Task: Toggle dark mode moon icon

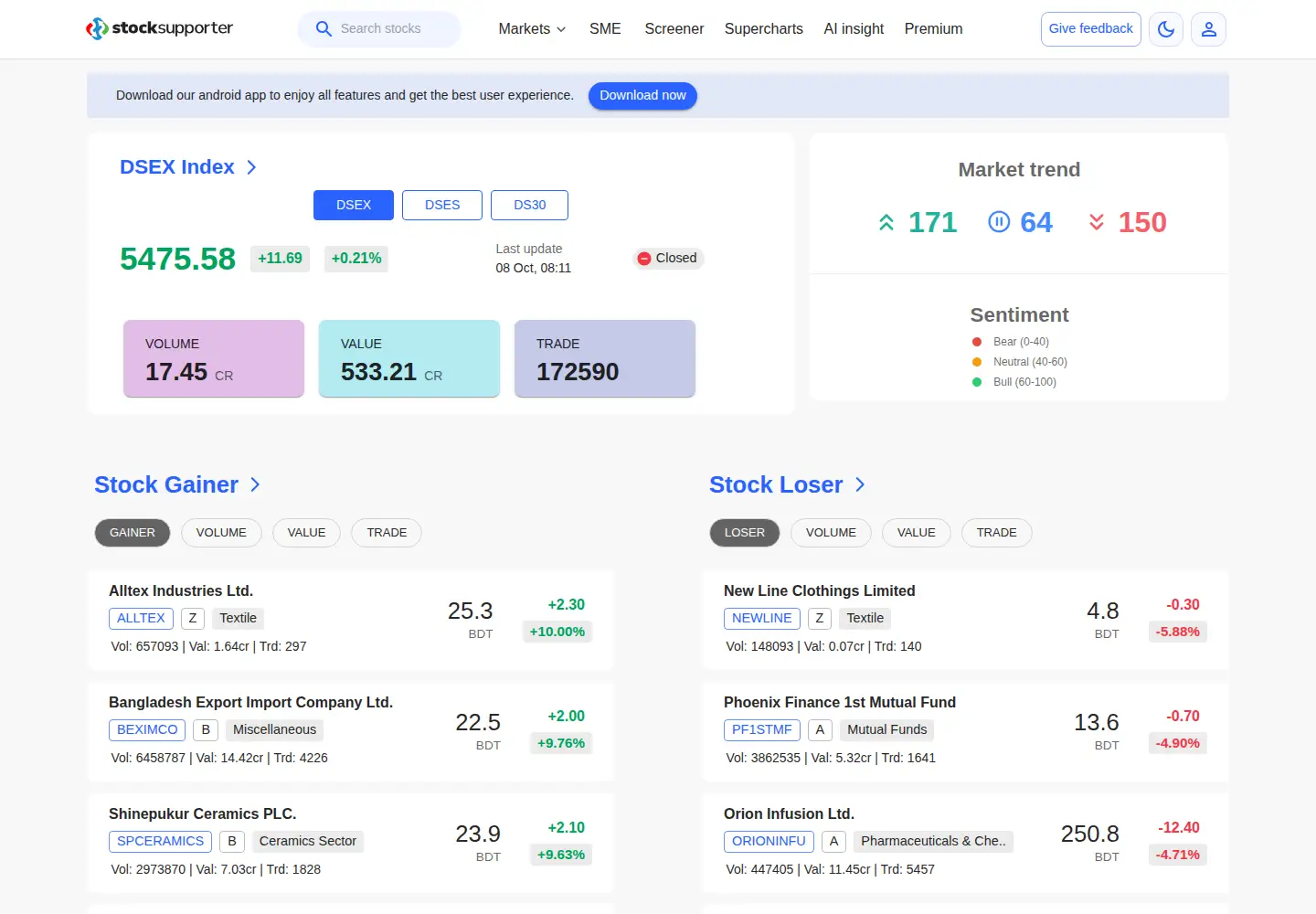Action: tap(1166, 29)
